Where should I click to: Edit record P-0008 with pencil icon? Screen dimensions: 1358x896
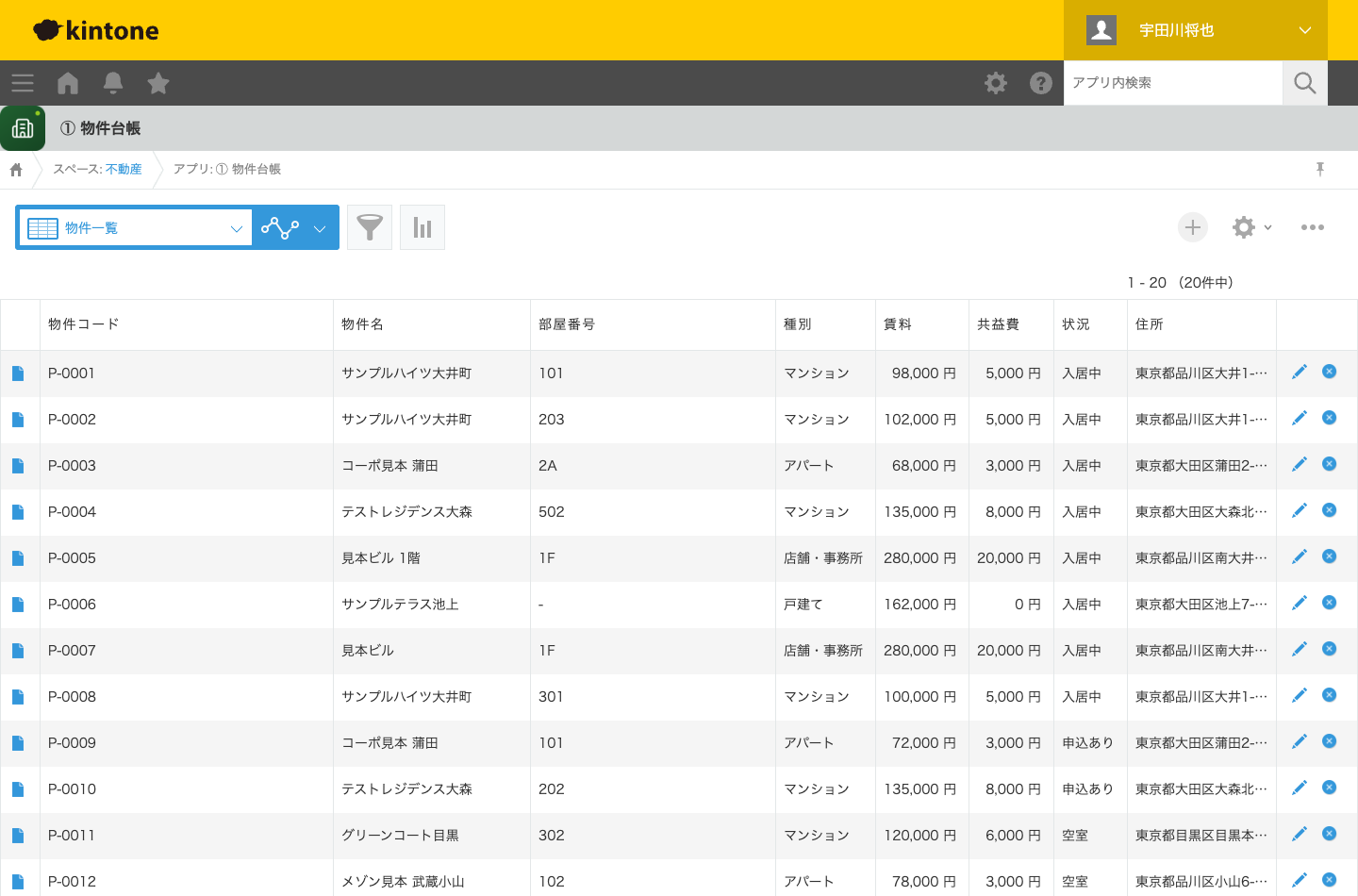coord(1300,695)
